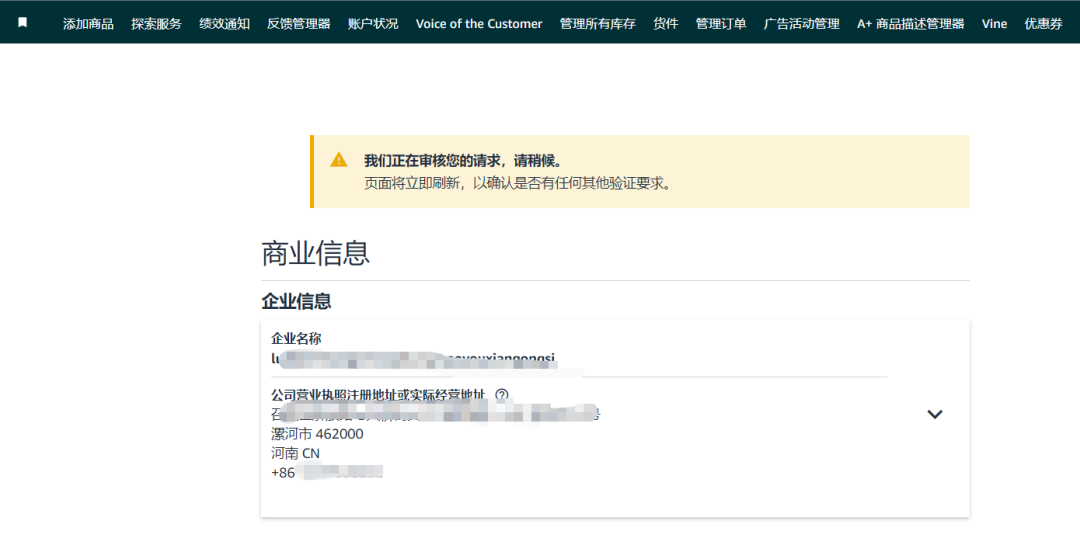Open Voice of the Customer
Screen dimensions: 1080x538
coord(479,24)
